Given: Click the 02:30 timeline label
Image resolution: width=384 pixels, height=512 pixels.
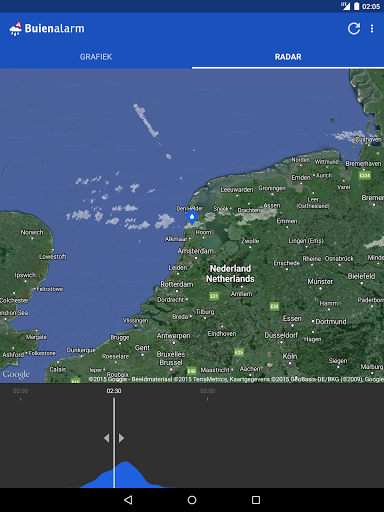Looking at the screenshot, I should pyautogui.click(x=114, y=391).
